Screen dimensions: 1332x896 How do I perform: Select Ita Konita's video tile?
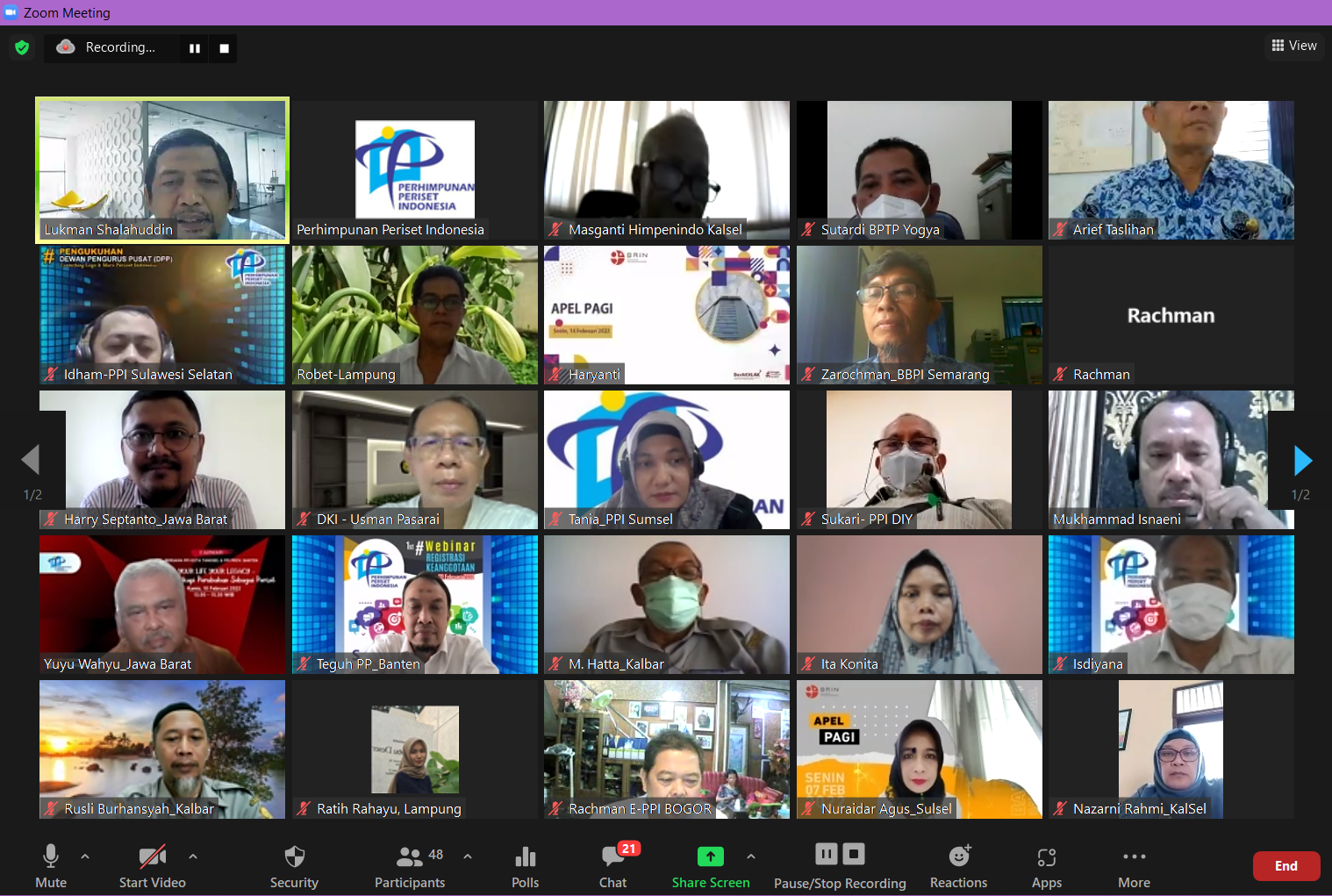tap(920, 605)
